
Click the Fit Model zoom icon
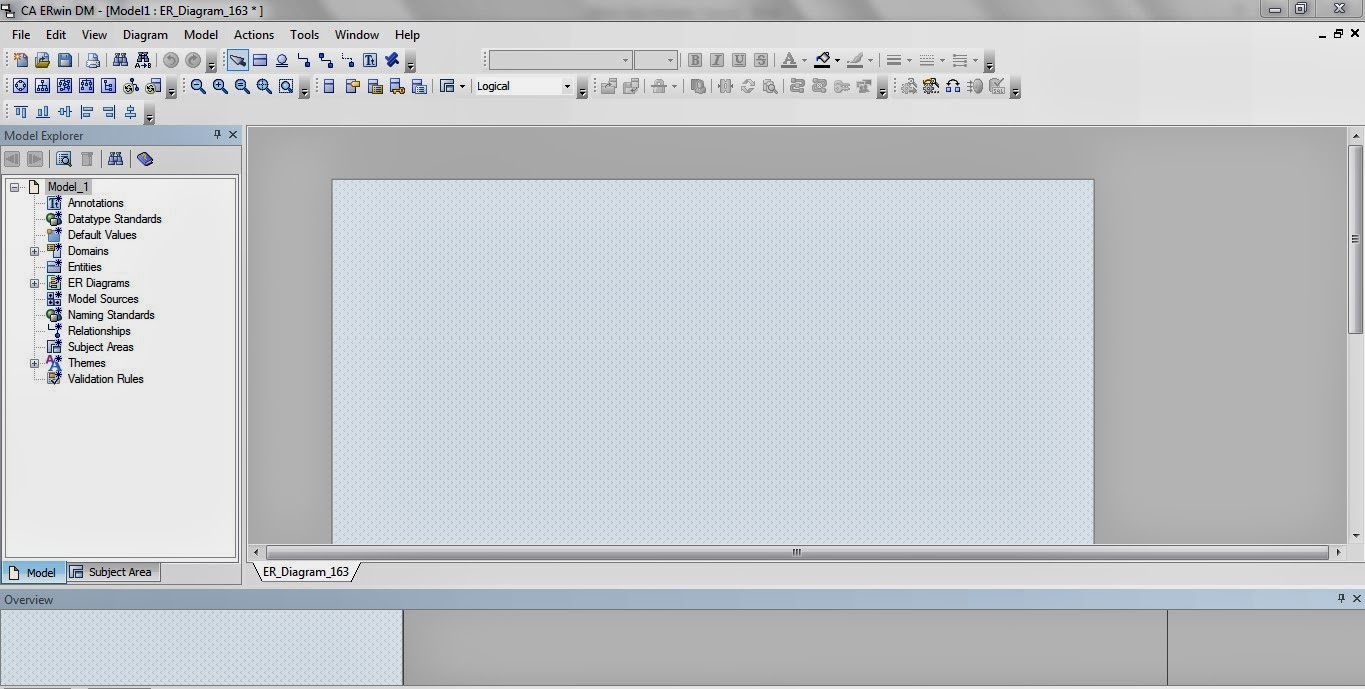pos(264,87)
